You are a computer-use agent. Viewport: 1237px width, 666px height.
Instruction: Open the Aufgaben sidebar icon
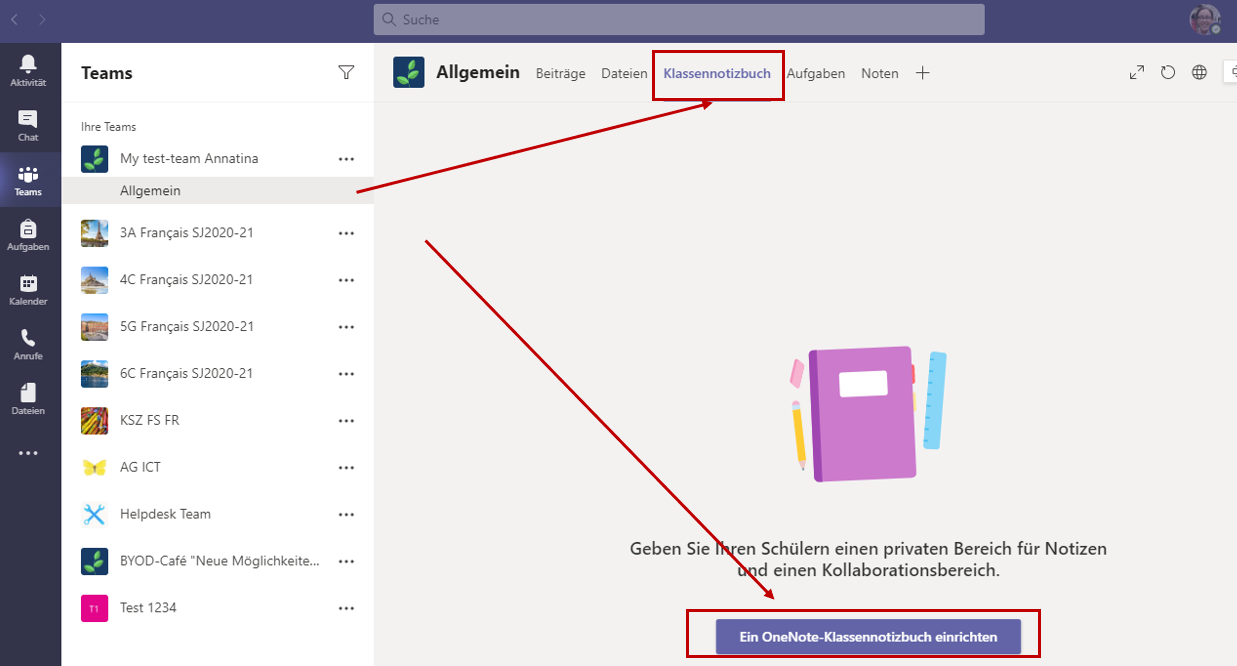click(28, 235)
